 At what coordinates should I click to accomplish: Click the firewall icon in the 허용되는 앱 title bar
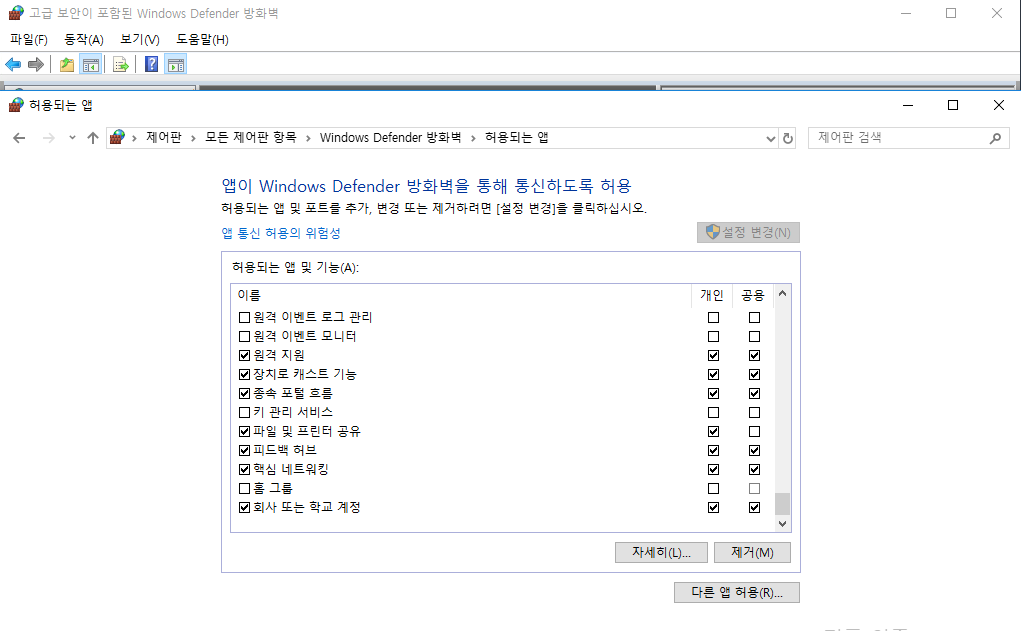16,105
